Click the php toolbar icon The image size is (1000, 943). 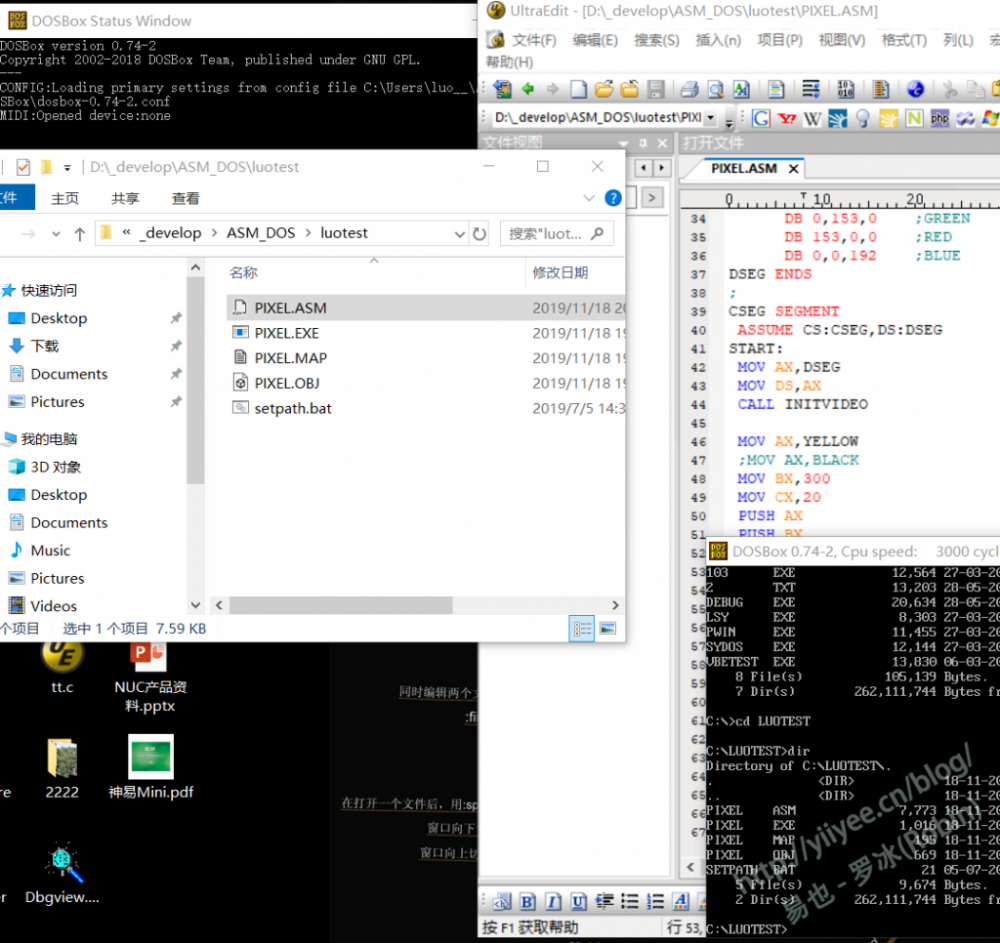[x=940, y=118]
